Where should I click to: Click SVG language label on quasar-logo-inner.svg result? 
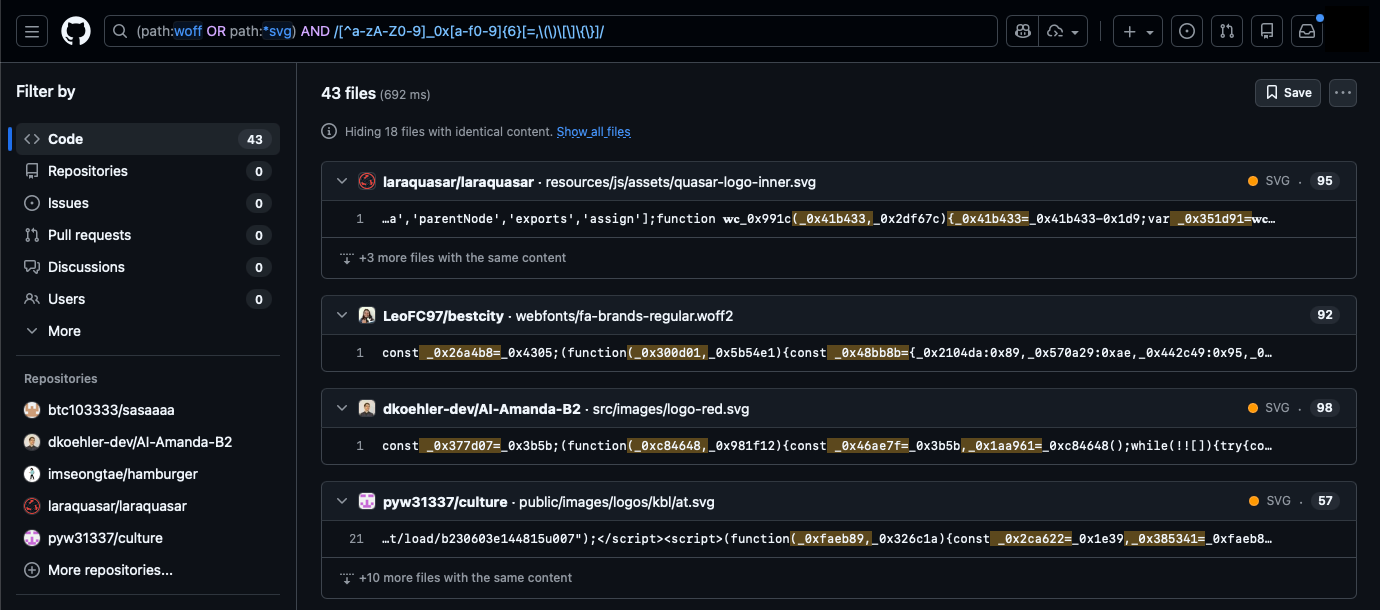pyautogui.click(x=1277, y=181)
